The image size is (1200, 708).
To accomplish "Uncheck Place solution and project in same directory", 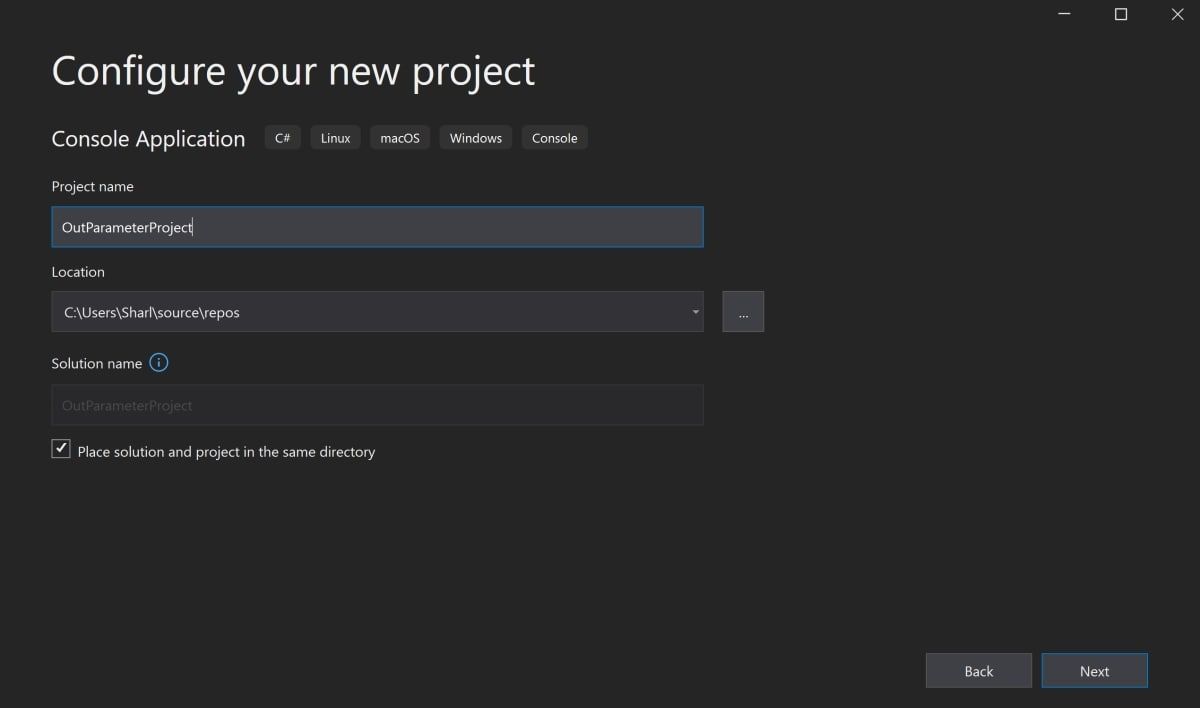I will 62,449.
